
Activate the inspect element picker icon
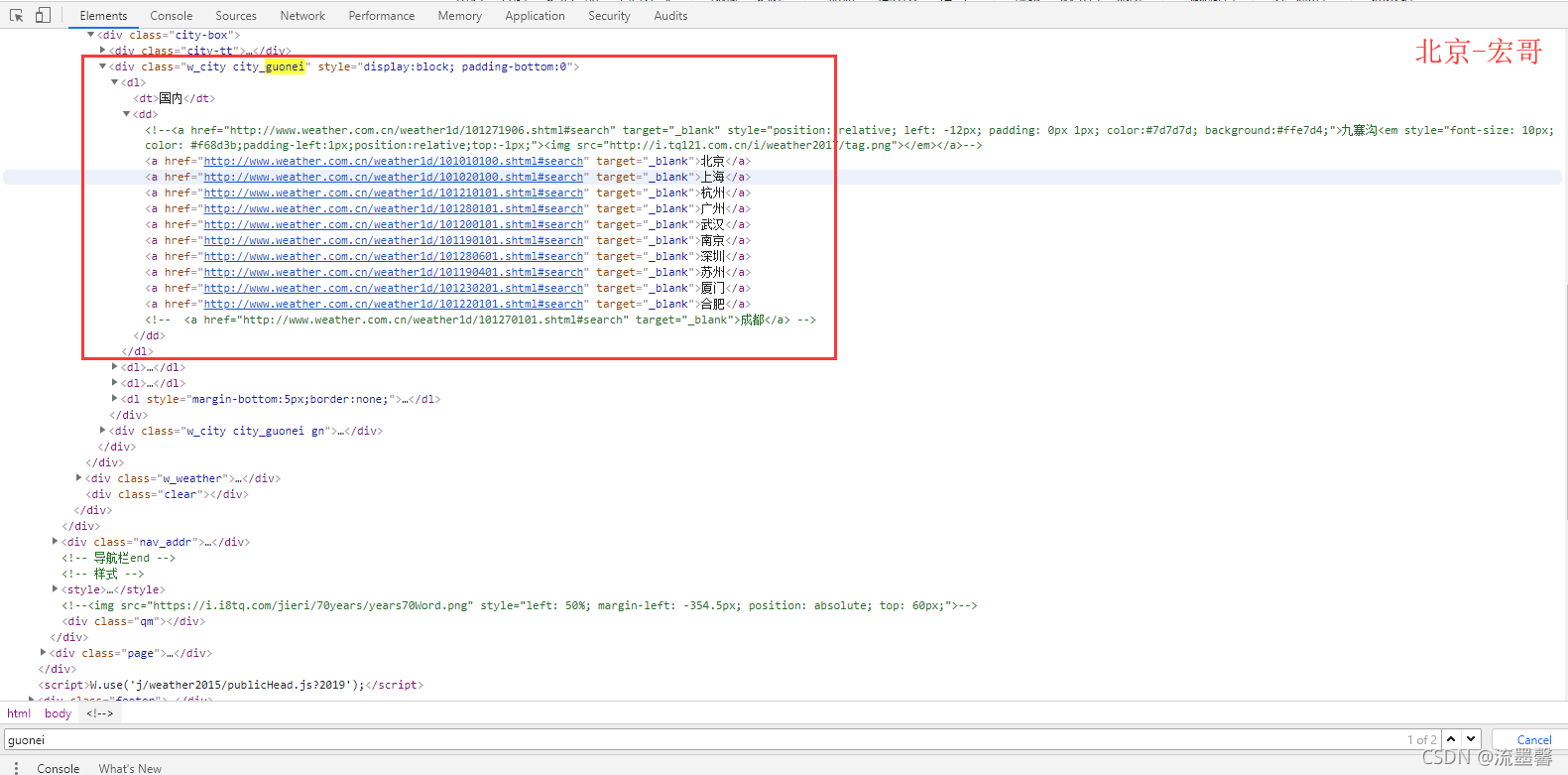tap(16, 15)
